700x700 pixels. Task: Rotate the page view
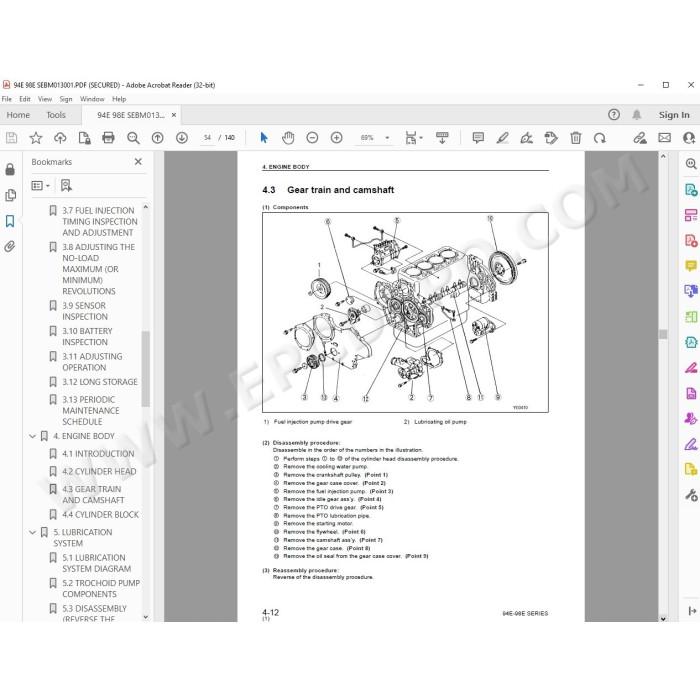(x=600, y=138)
